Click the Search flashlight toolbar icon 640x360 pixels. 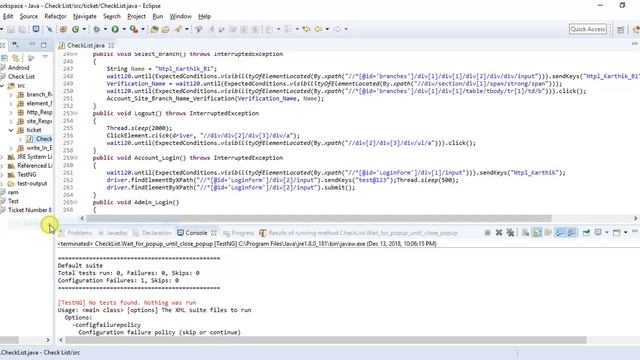178,29
